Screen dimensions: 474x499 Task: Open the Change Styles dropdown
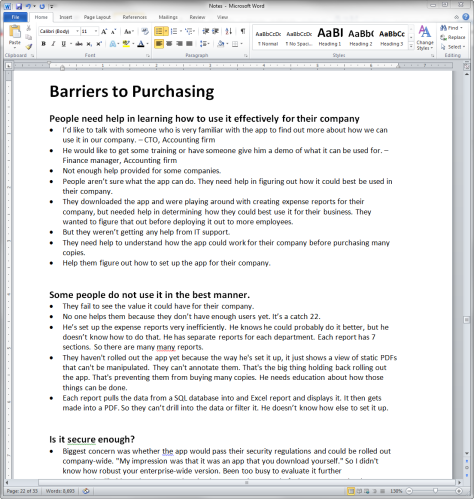coord(425,38)
